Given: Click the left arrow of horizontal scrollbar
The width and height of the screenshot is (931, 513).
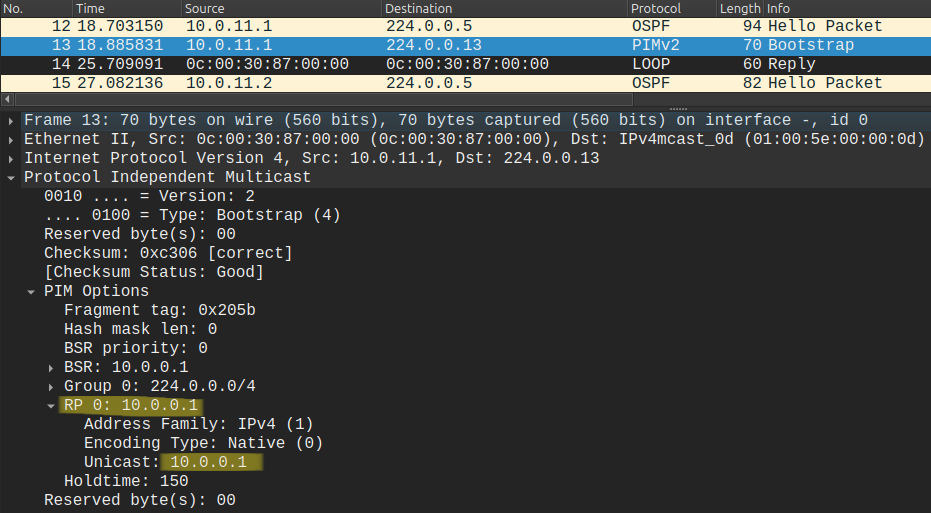Looking at the screenshot, I should tap(7, 100).
